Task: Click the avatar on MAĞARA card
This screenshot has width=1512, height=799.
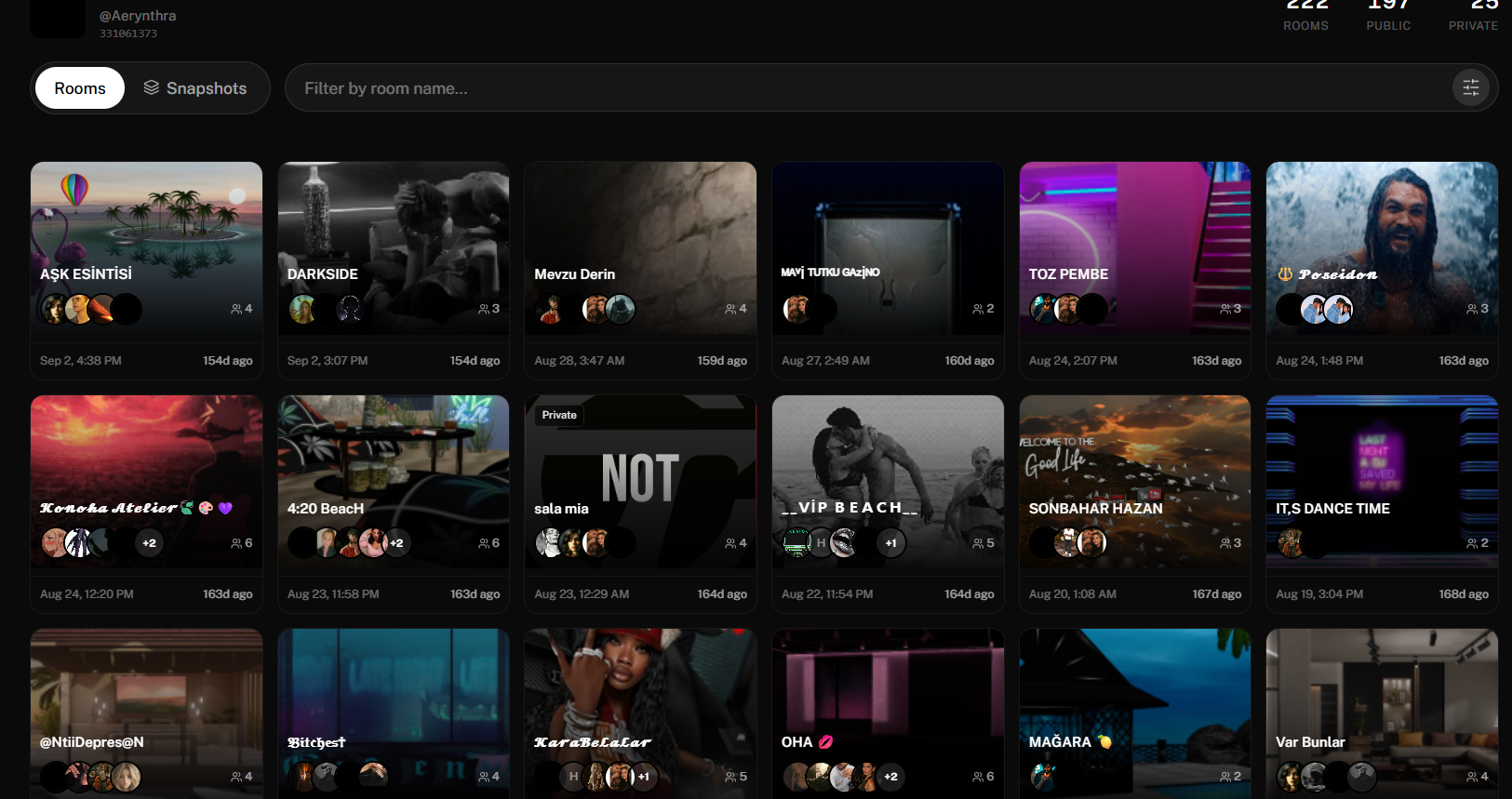Action: [1044, 777]
